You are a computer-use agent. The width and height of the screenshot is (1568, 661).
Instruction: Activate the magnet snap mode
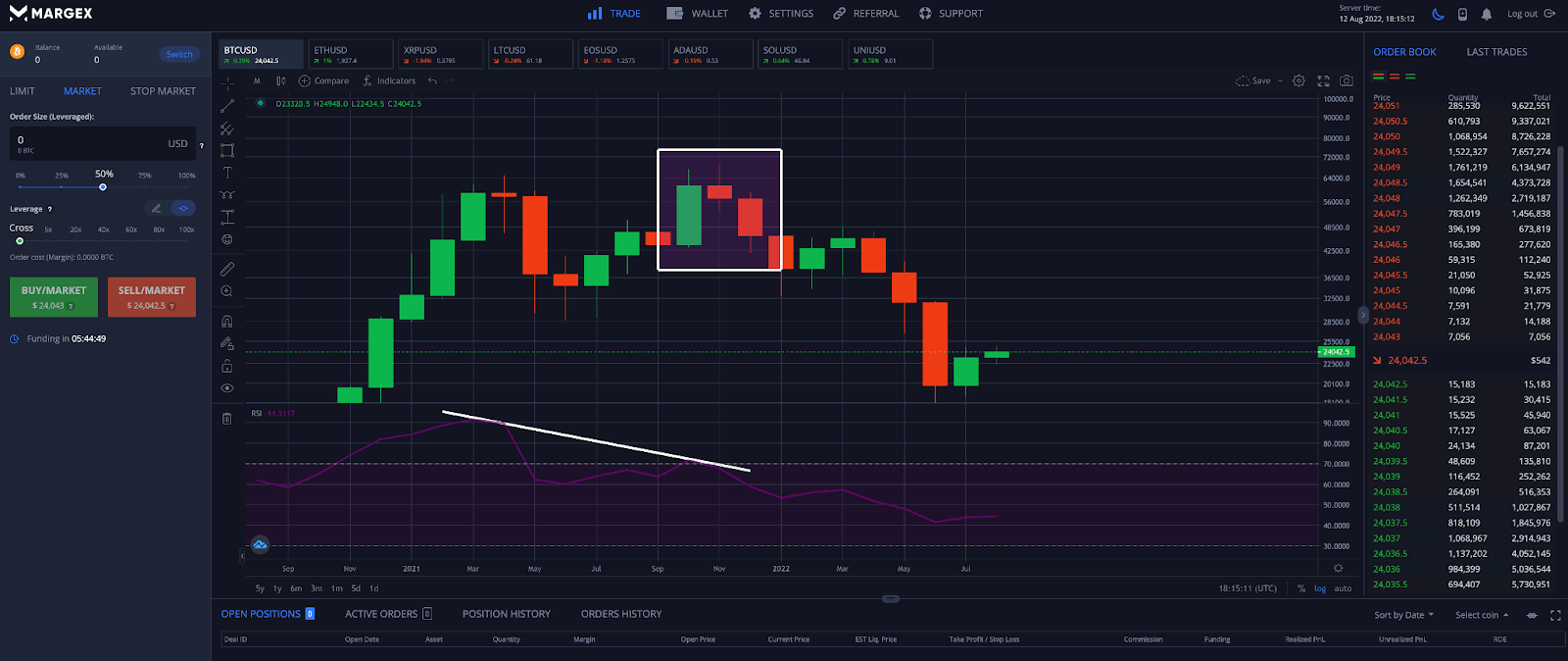coord(227,322)
